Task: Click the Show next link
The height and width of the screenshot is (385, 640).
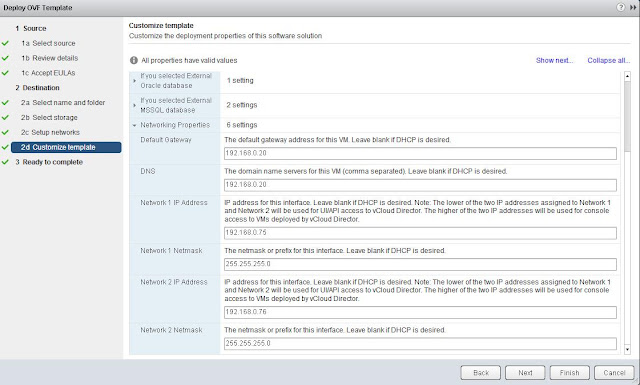Action: pos(554,60)
